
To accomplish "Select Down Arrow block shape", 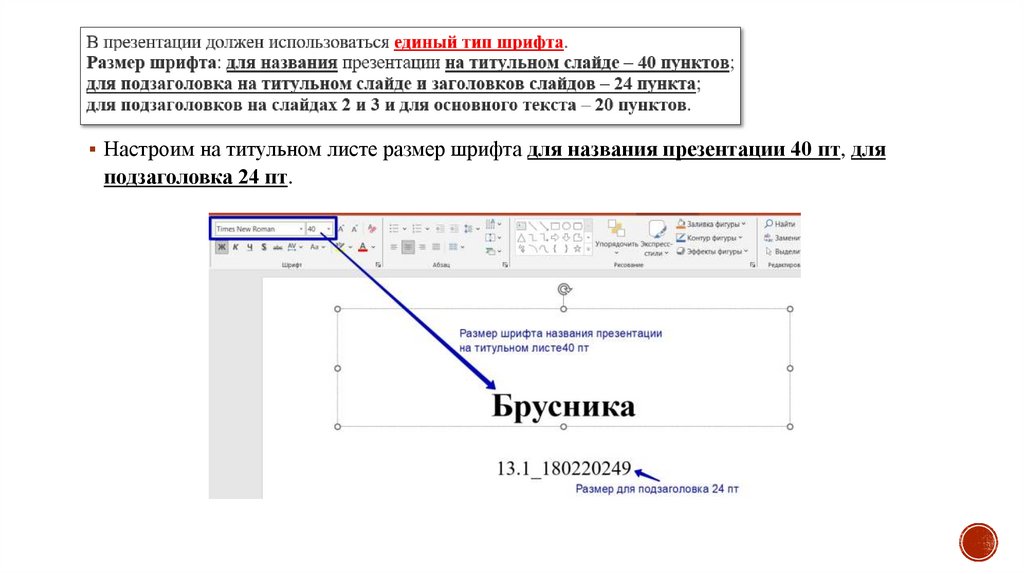I will 566,238.
